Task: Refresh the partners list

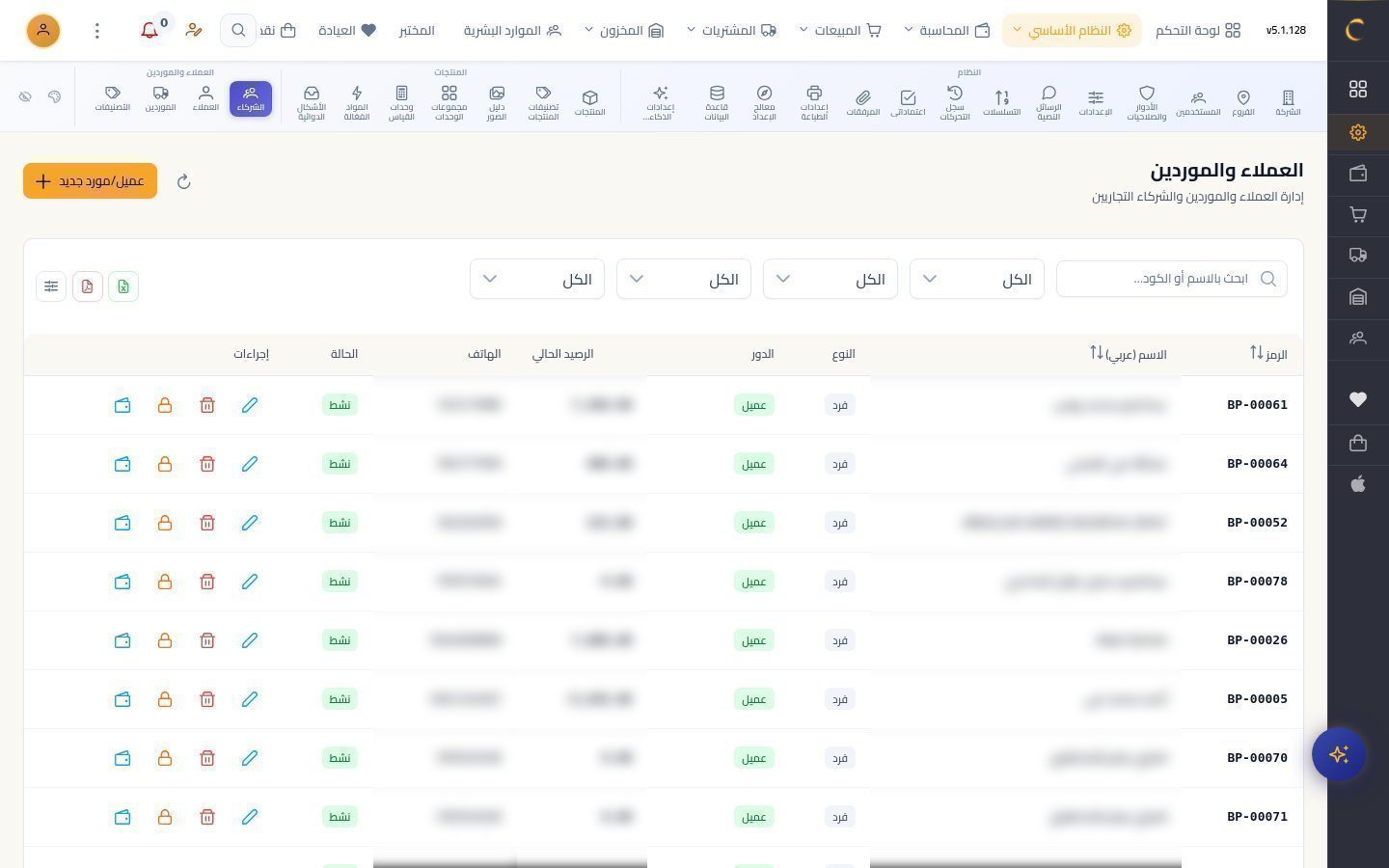Action: coord(184,181)
